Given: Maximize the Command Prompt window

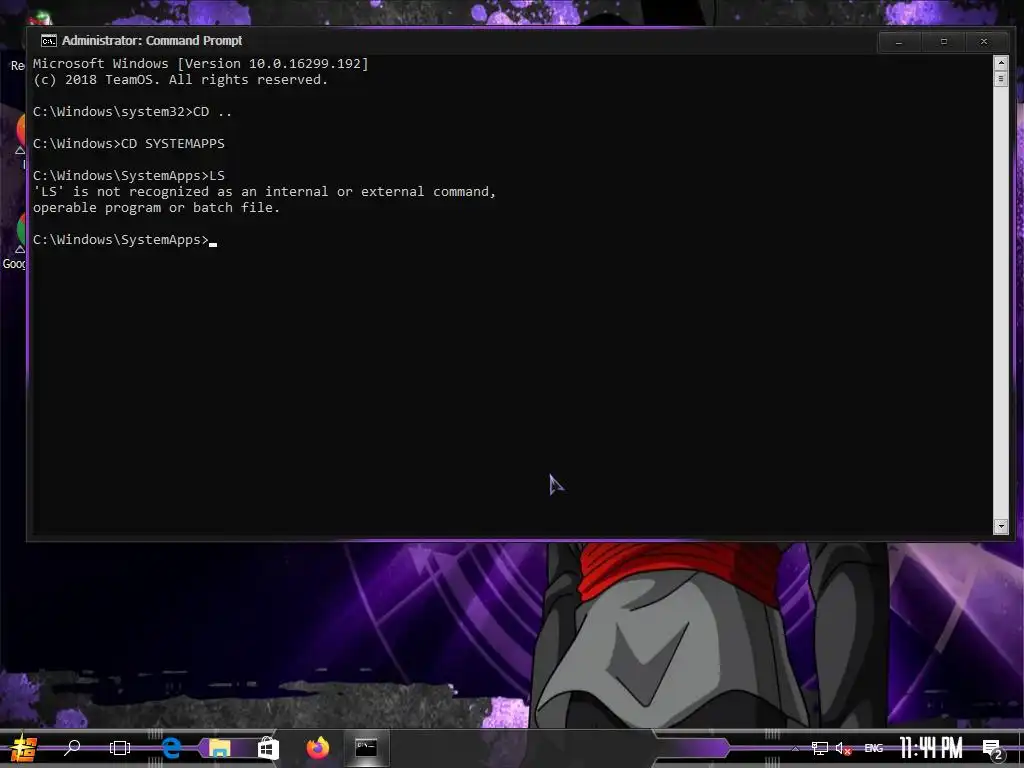Looking at the screenshot, I should coord(943,42).
